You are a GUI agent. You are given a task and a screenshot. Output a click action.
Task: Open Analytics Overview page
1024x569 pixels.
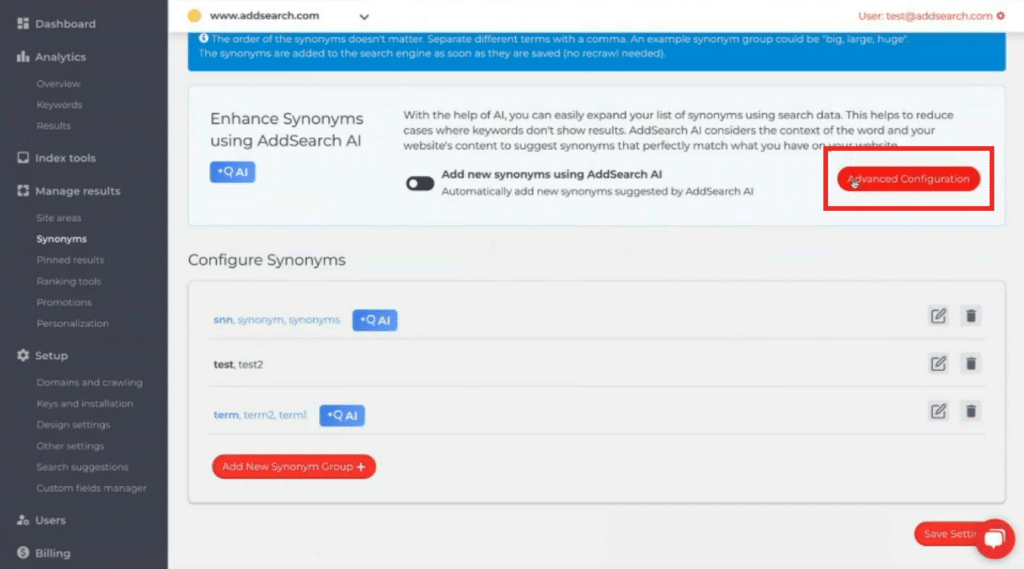(x=58, y=84)
